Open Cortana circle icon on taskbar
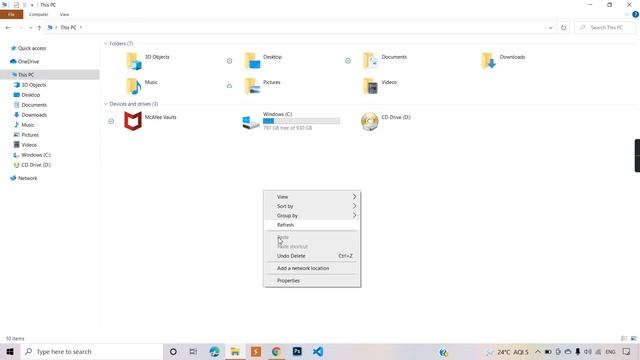 [x=173, y=351]
